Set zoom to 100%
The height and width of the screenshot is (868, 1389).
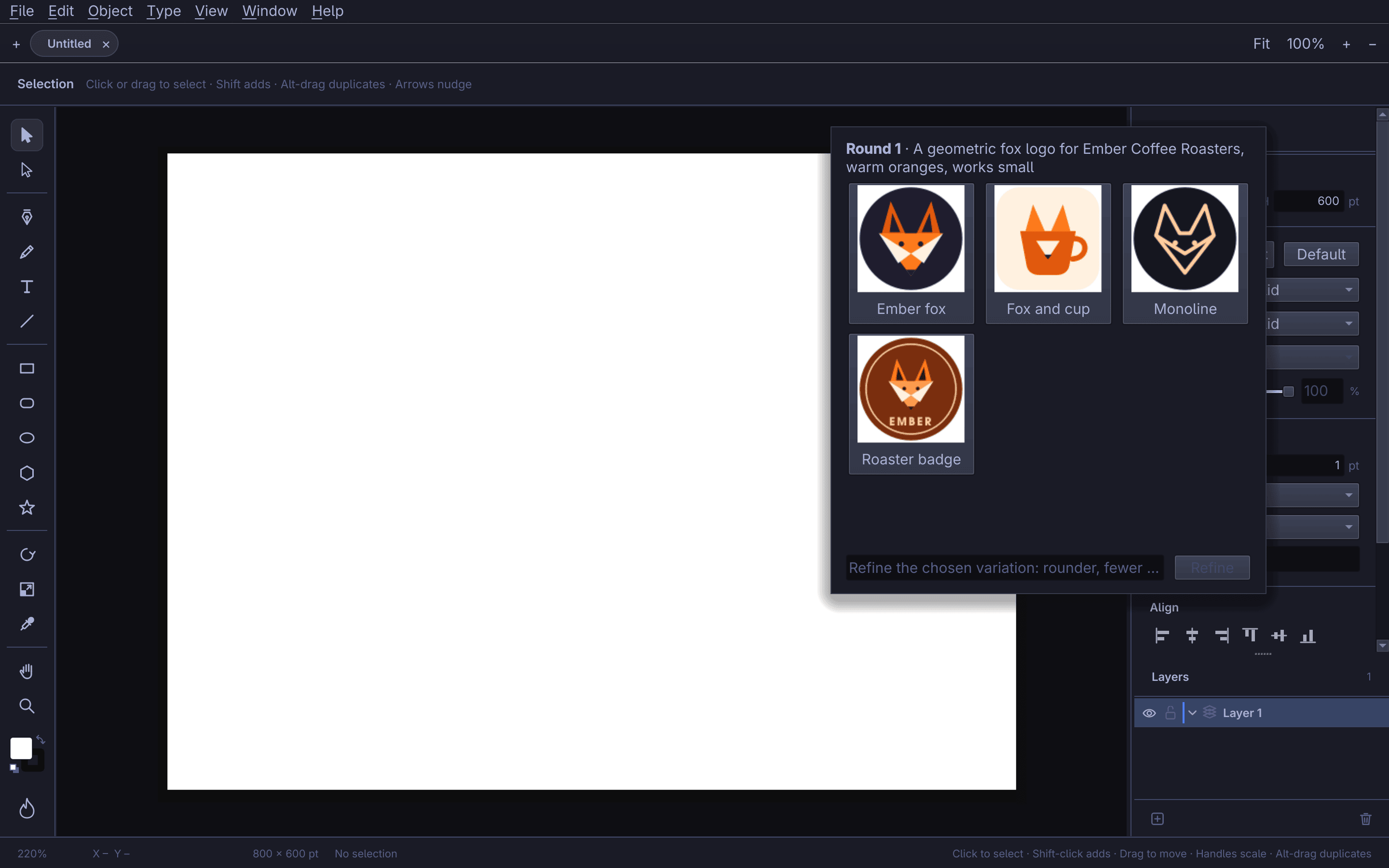[1305, 44]
